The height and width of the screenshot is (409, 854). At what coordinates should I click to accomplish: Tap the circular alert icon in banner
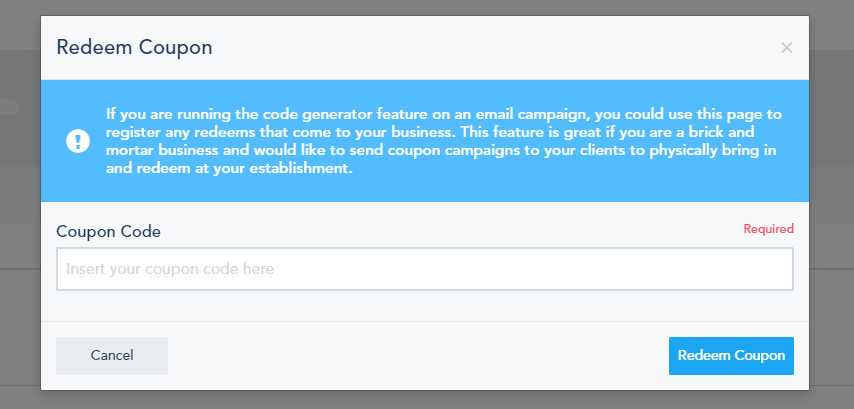(x=78, y=141)
